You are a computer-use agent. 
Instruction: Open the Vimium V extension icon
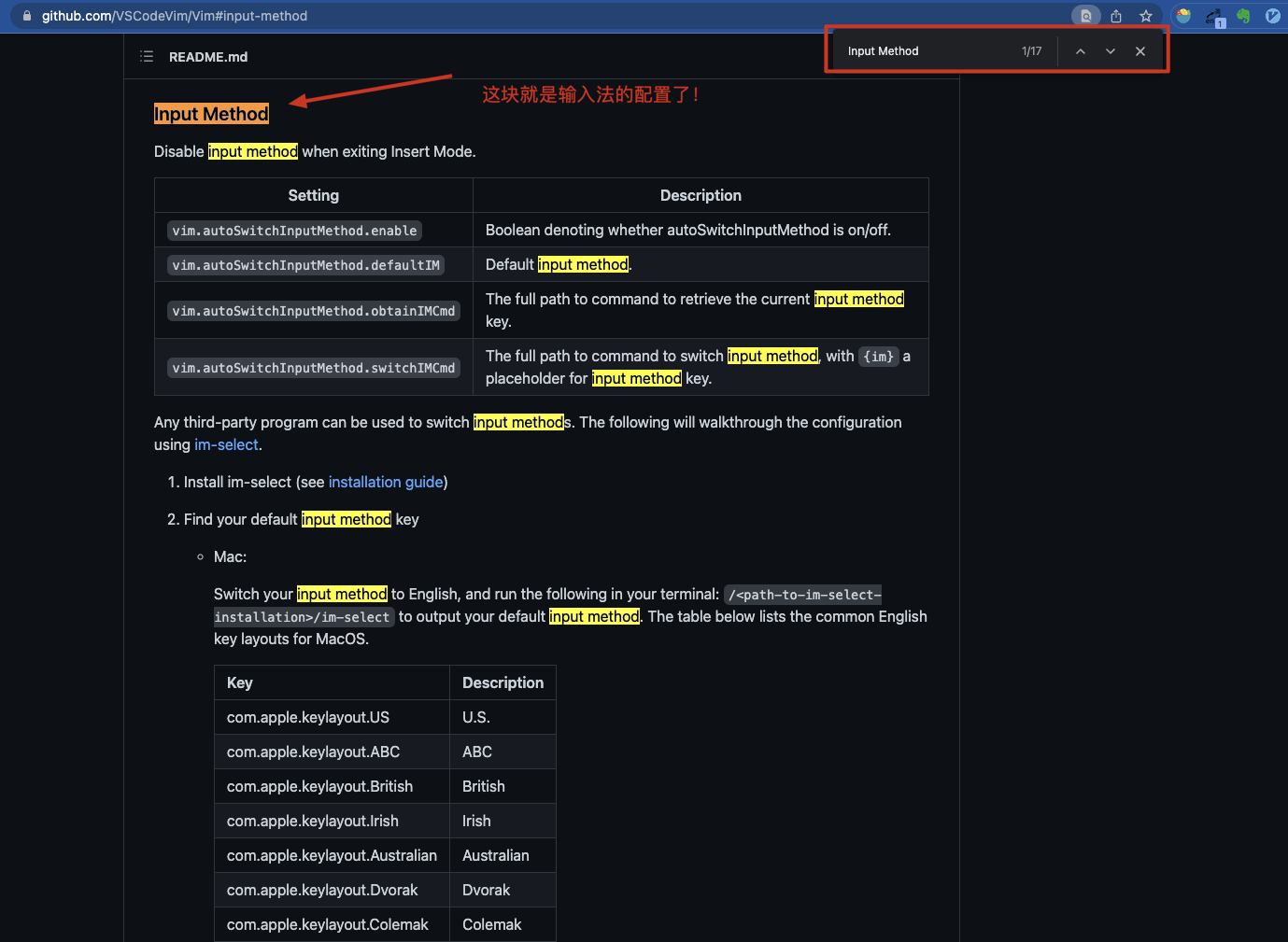1273,16
